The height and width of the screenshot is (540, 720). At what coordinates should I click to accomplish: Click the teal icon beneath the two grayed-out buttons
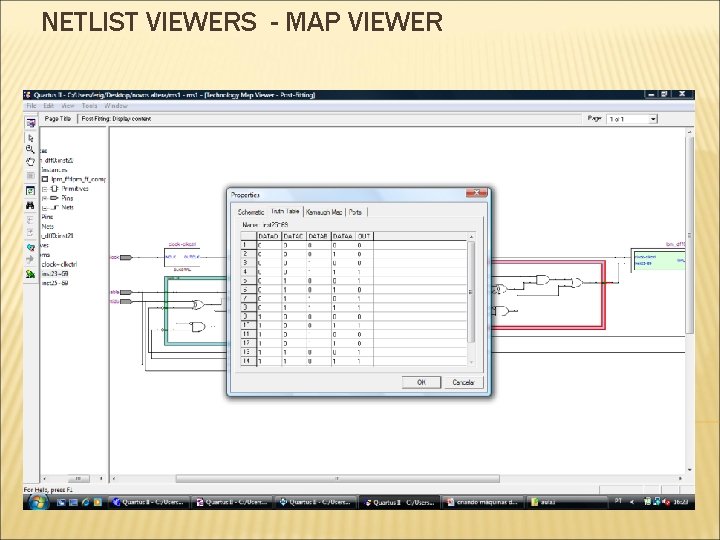pos(30,248)
